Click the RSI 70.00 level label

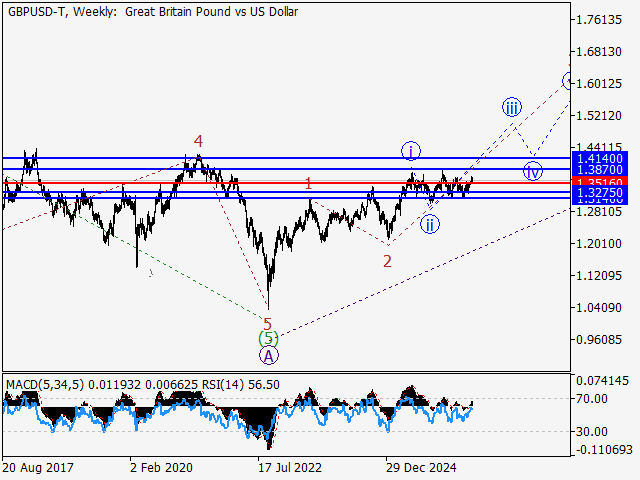[591, 398]
